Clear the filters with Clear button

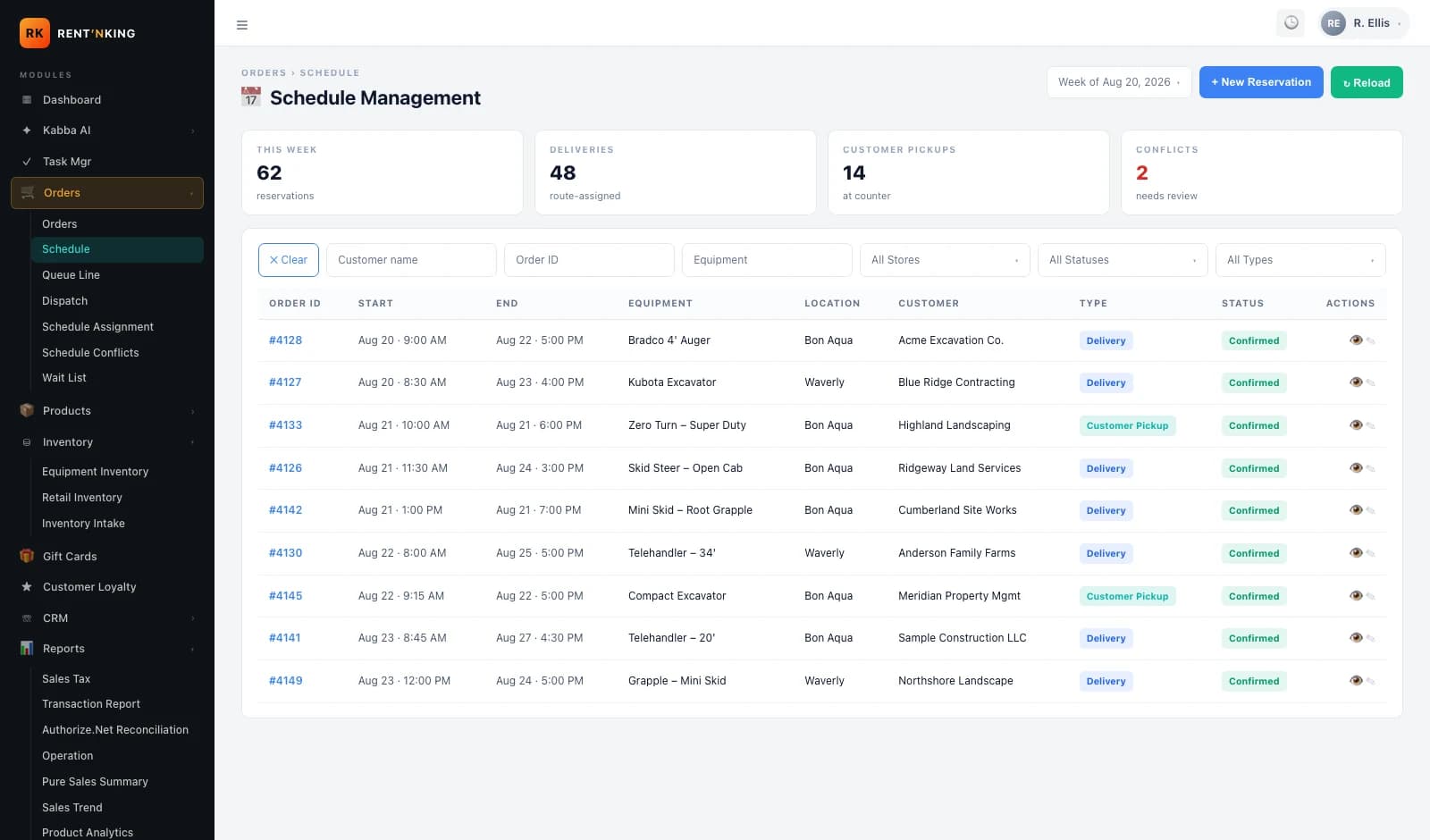[288, 260]
